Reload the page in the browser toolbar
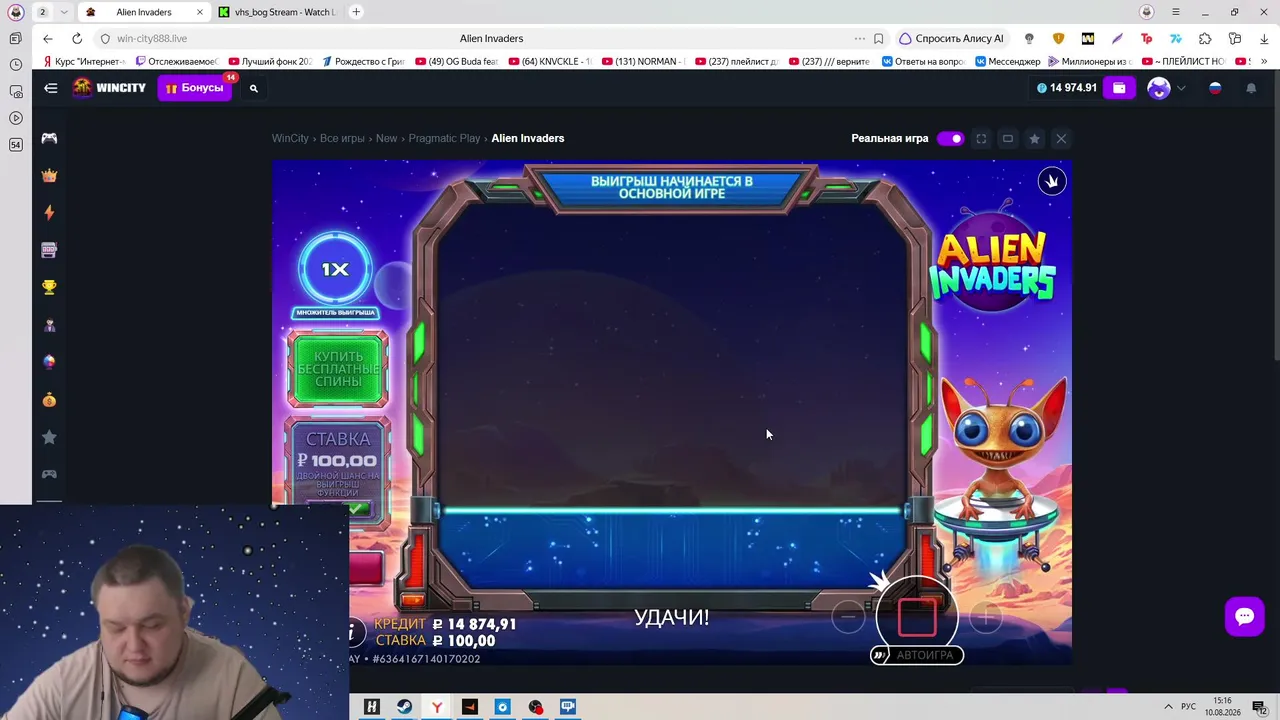This screenshot has width=1280, height=720. 77,38
